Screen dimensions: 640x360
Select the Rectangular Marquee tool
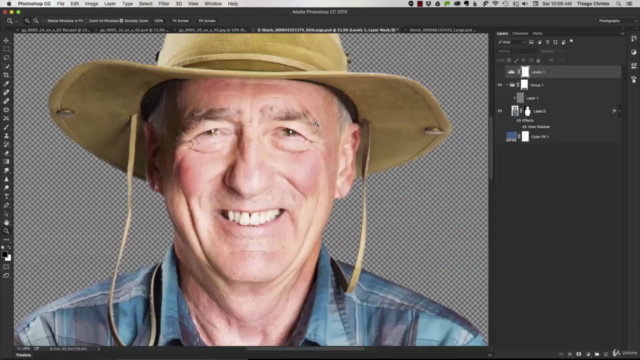[x=6, y=49]
